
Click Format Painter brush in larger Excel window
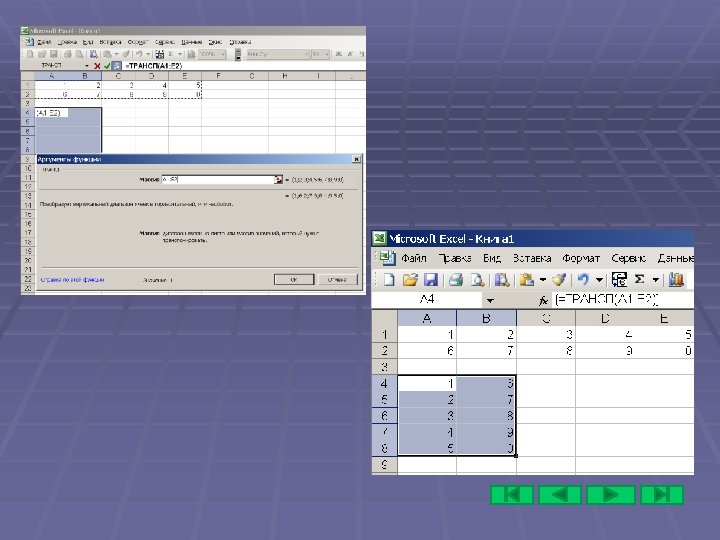pyautogui.click(x=559, y=280)
